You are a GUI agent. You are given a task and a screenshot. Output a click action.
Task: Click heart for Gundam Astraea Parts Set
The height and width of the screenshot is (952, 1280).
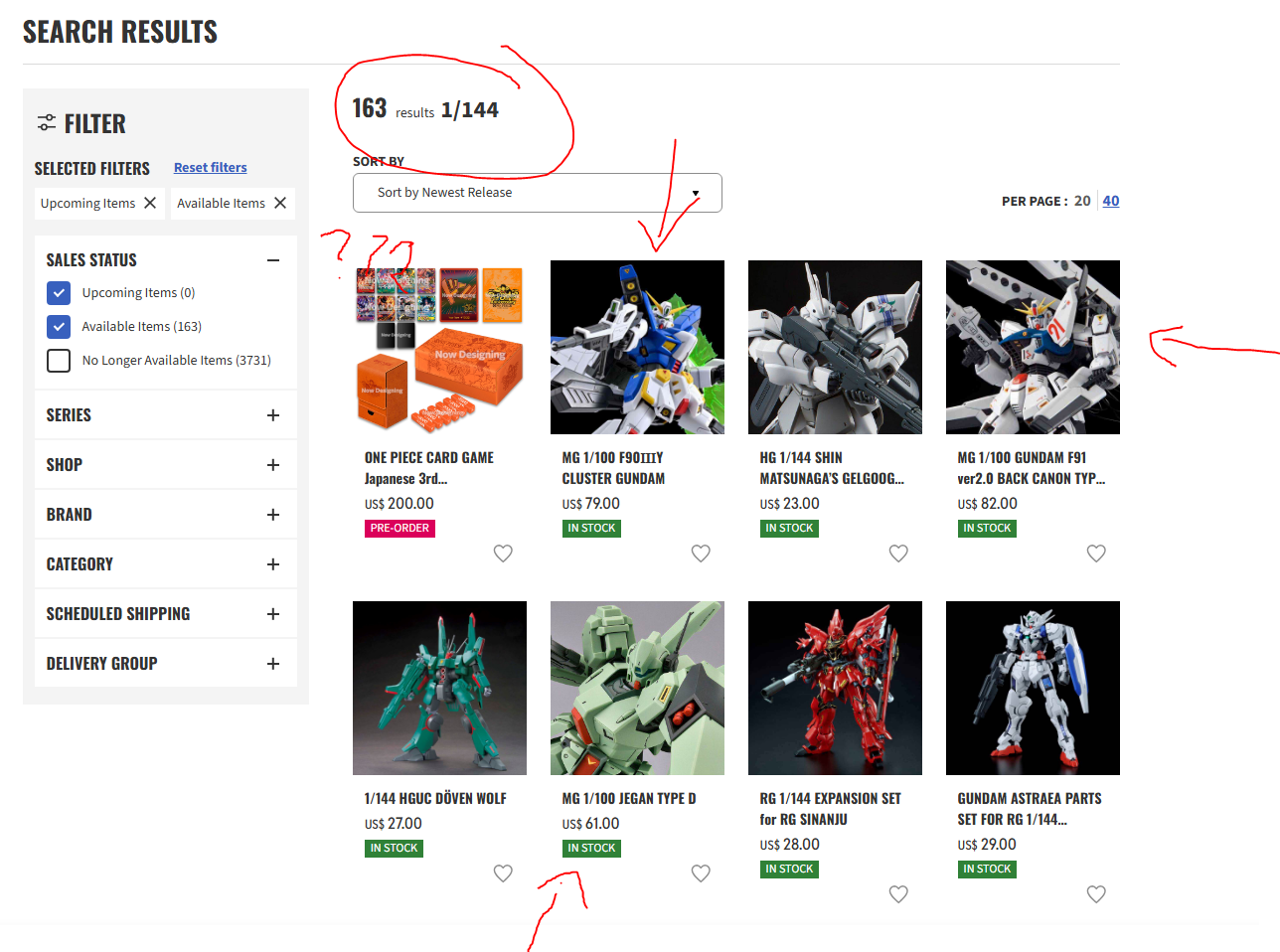pyautogui.click(x=1096, y=894)
